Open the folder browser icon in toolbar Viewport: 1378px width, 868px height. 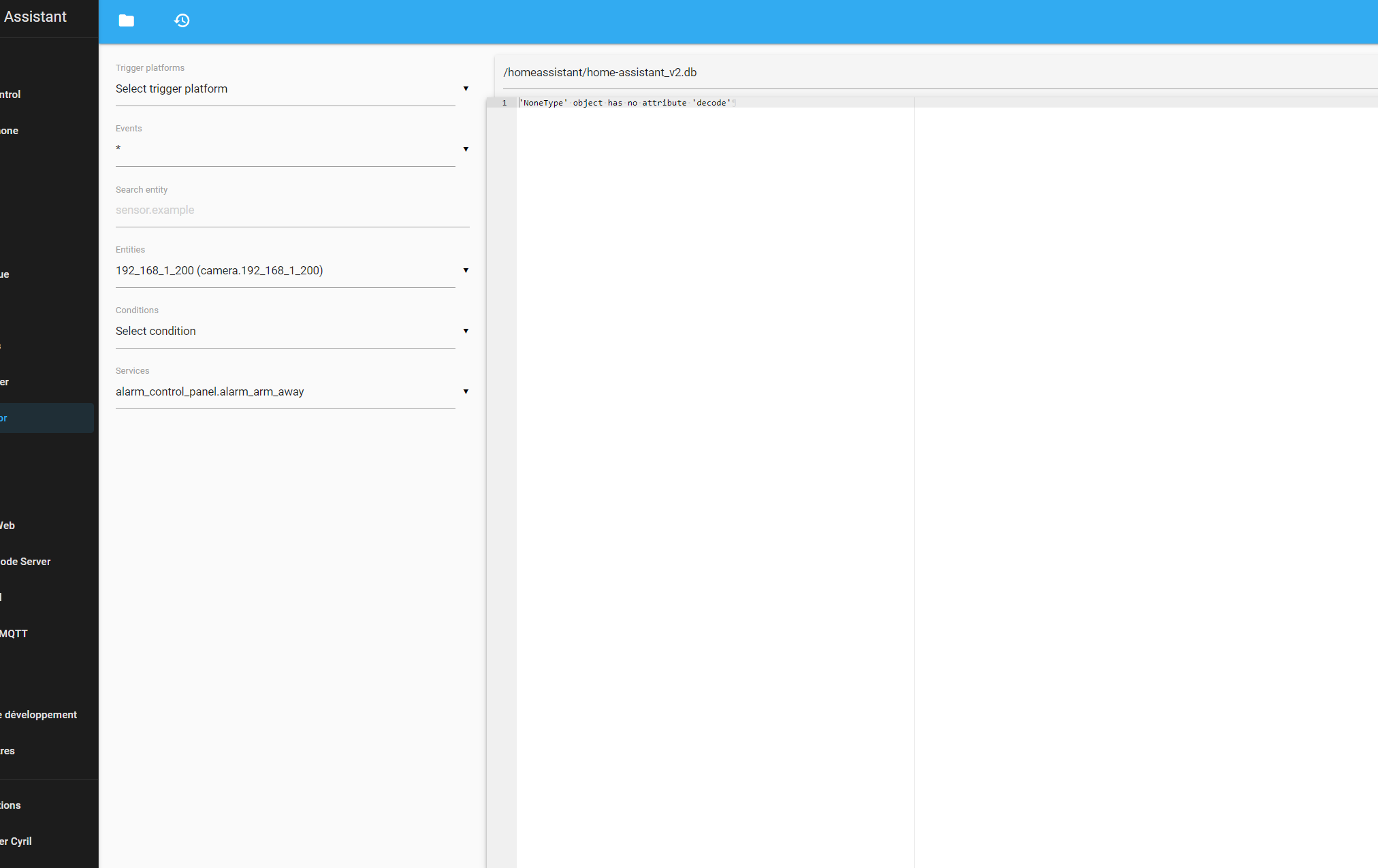(126, 20)
